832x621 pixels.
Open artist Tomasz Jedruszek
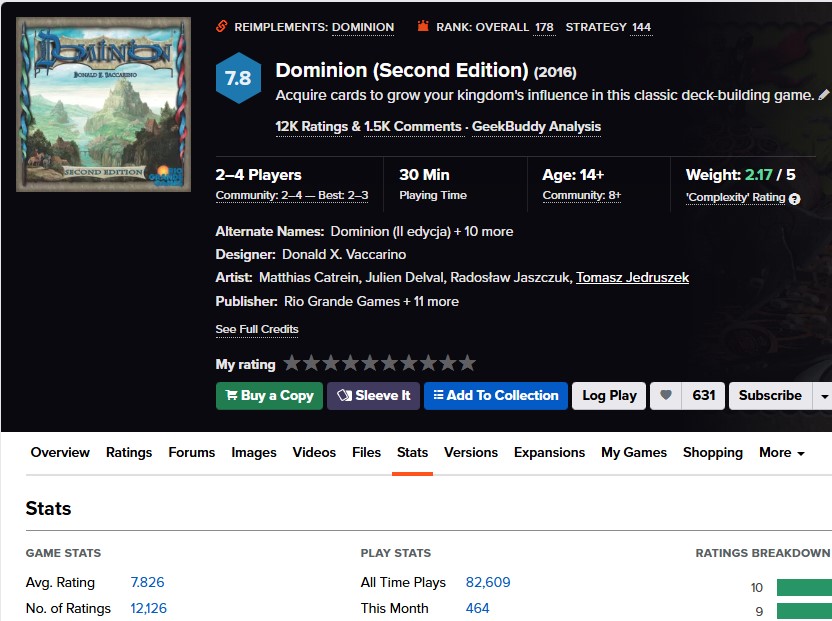(x=632, y=278)
